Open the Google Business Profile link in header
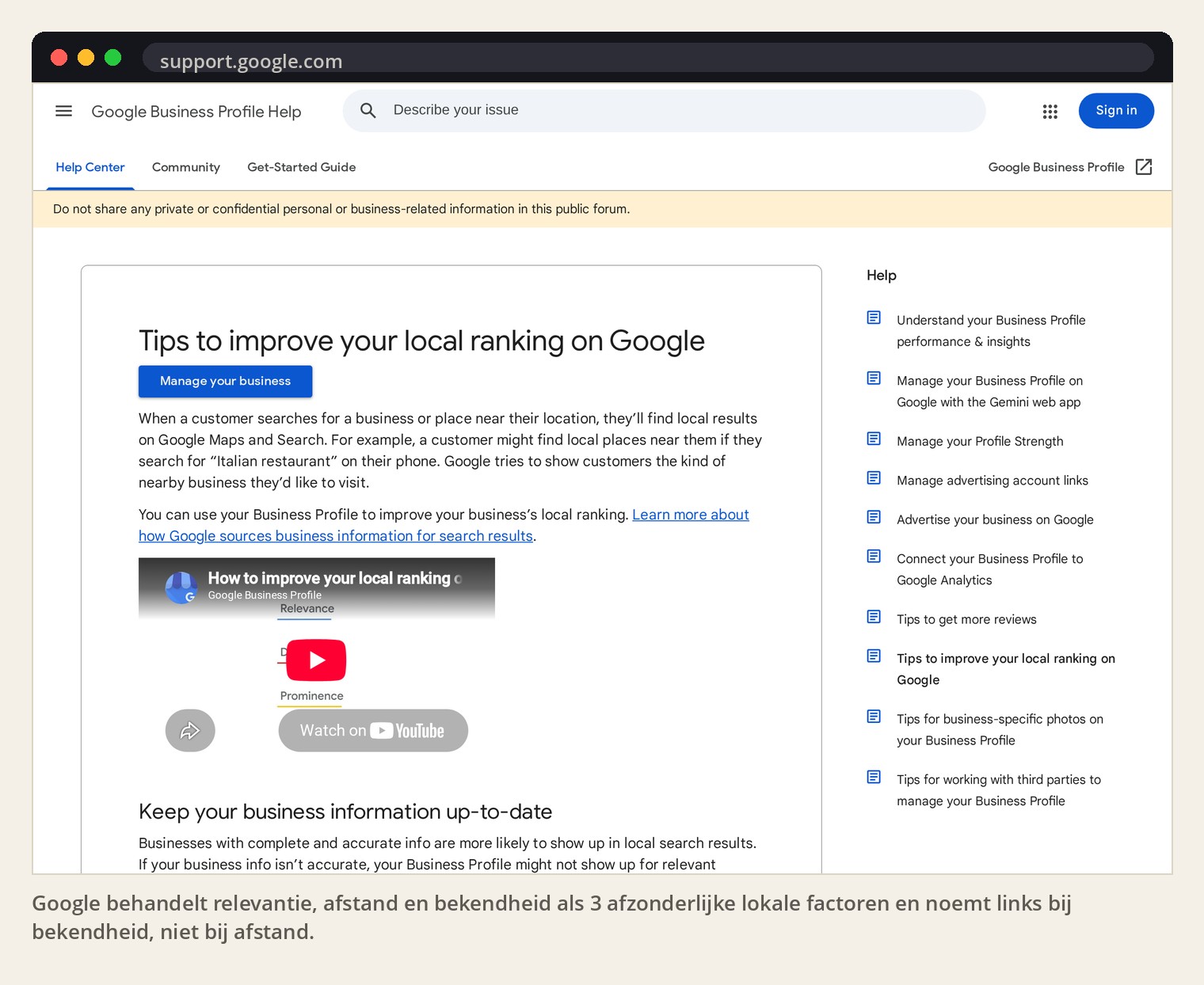This screenshot has height=985, width=1204. (x=1056, y=167)
